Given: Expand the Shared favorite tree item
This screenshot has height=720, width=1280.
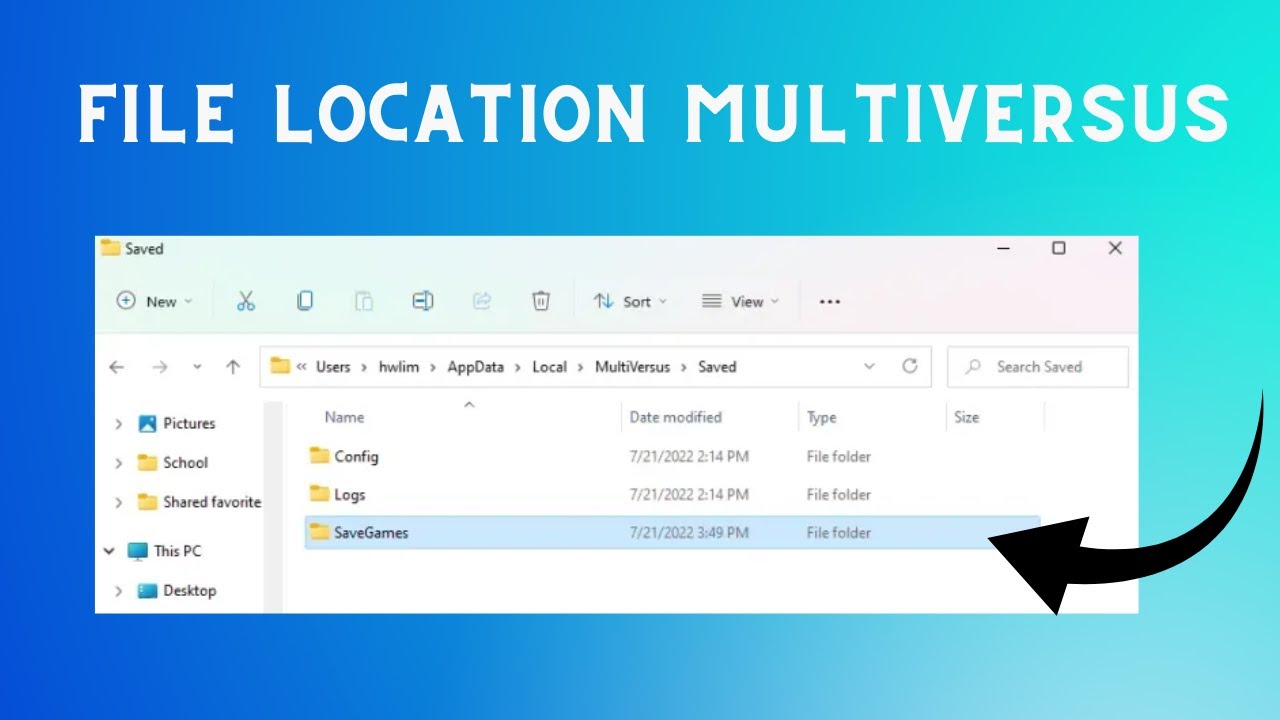Looking at the screenshot, I should (118, 502).
